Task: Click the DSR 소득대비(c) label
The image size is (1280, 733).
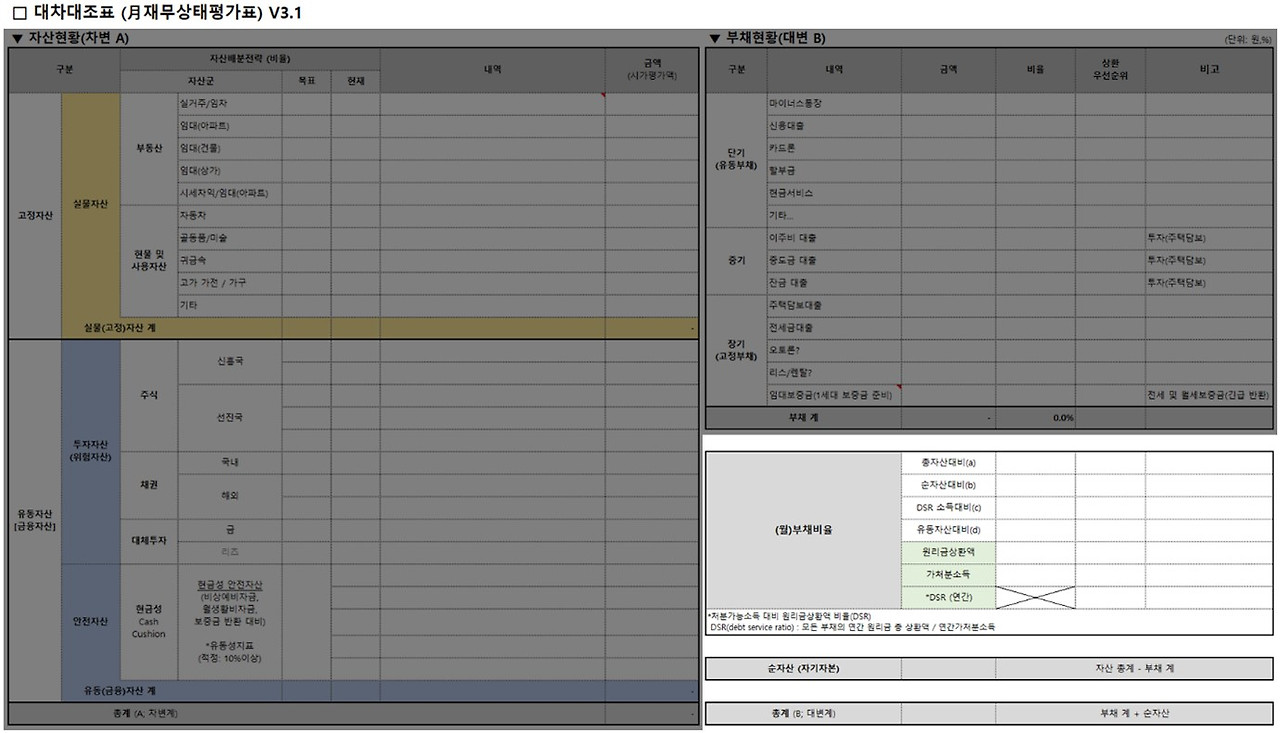Action: (x=948, y=507)
